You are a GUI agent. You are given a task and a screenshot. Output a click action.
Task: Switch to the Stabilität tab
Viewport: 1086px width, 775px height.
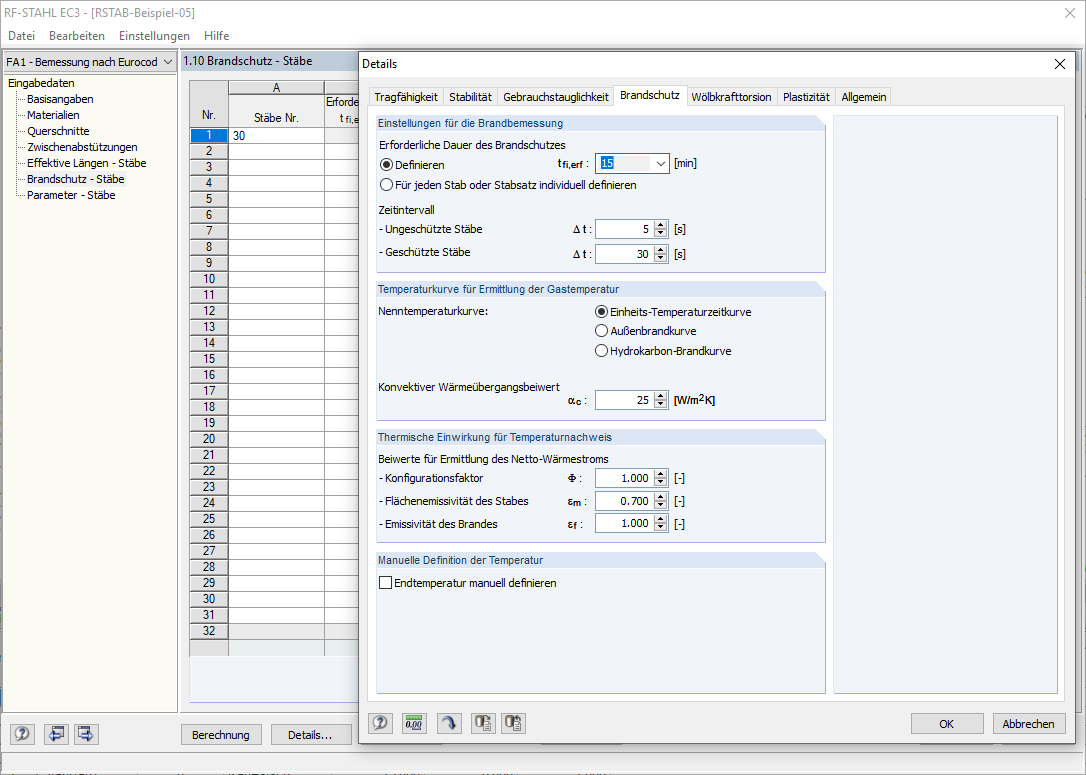470,97
